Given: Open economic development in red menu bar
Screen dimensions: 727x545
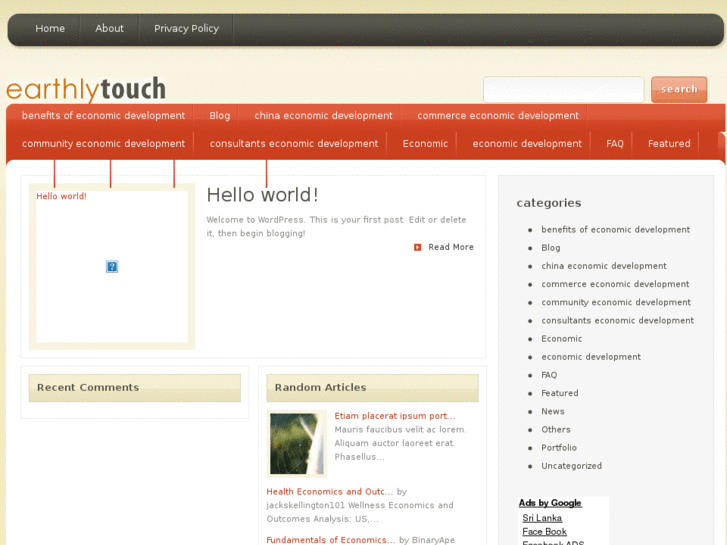Looking at the screenshot, I should click(x=527, y=144).
